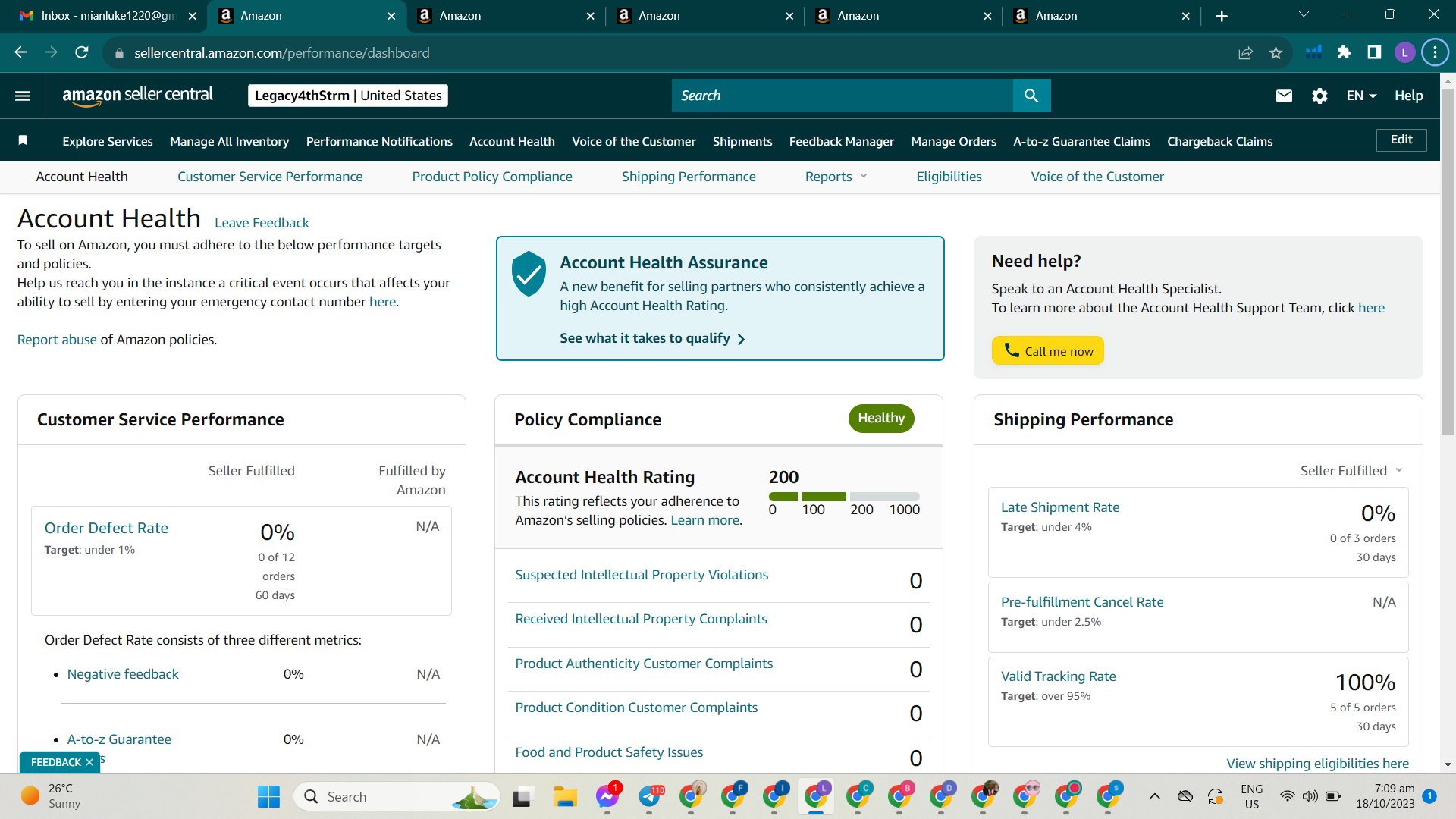Open the Product Policy Compliance tab
Image resolution: width=1456 pixels, height=819 pixels.
click(x=492, y=177)
